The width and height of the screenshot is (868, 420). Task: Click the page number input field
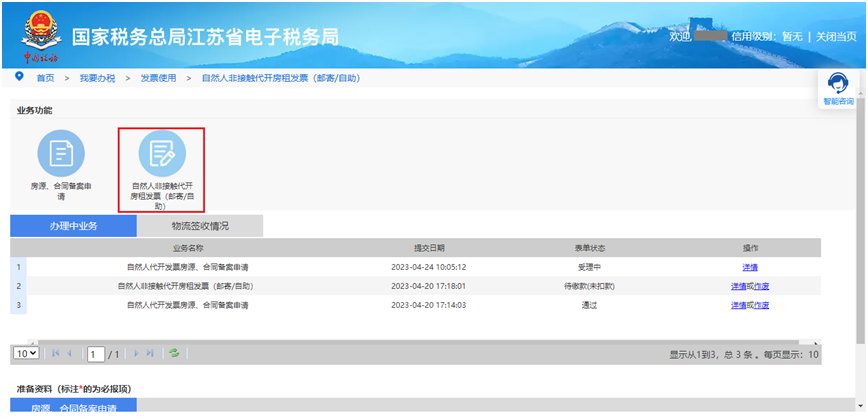(96, 354)
